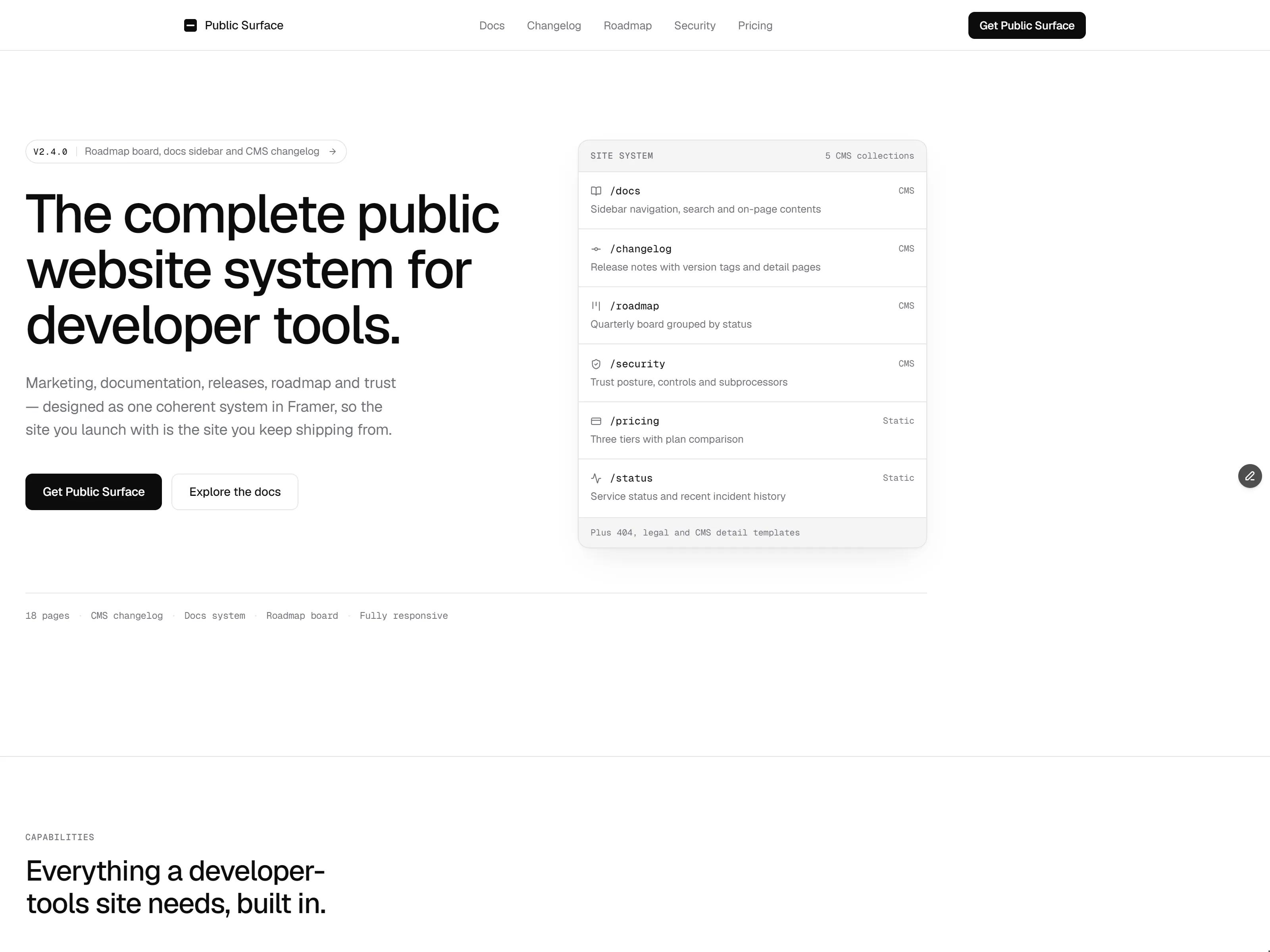Click 'Sidebar navigation, search and on-page contents'

(706, 209)
